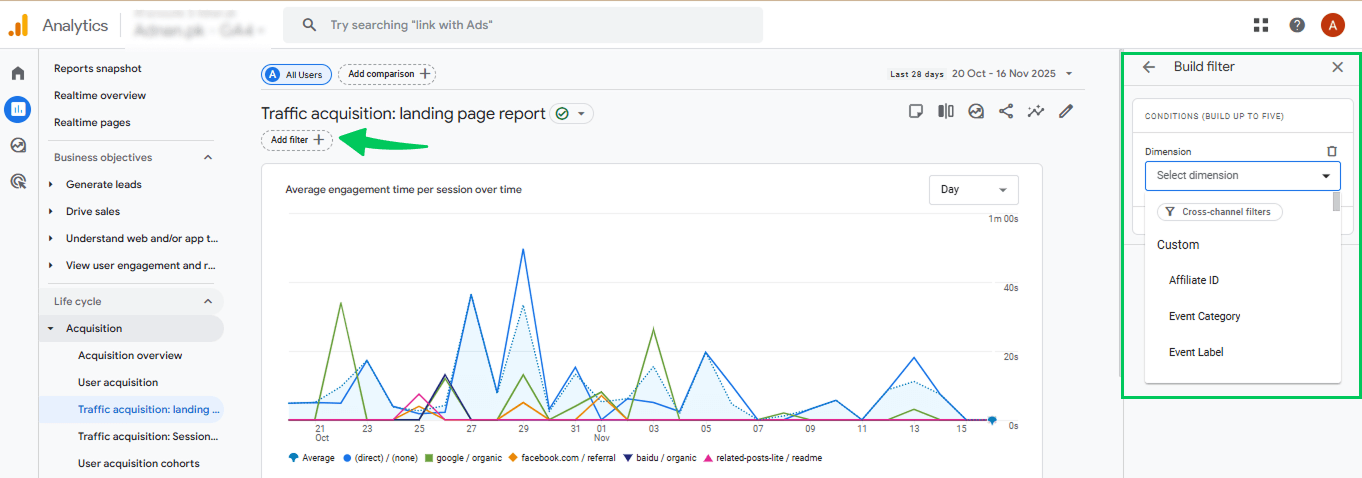Customize report with the pencil icon
This screenshot has width=1362, height=478.
[x=1066, y=111]
